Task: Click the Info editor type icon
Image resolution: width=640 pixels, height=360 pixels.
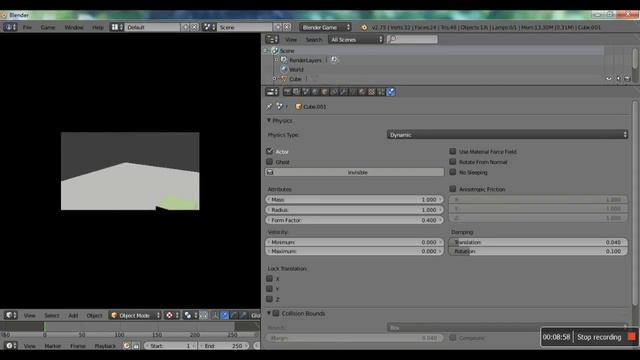Action: click(10, 27)
